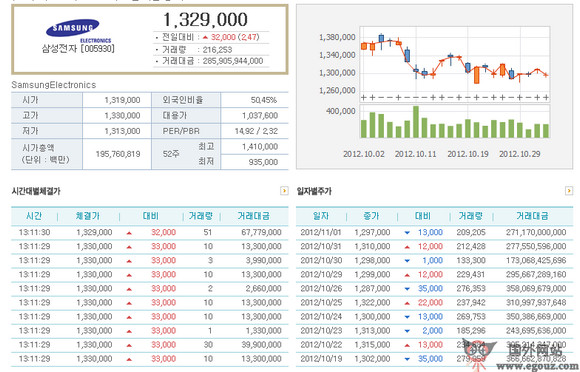Click the 대용가 value 1,037,600
580x372 pixels.
point(260,116)
